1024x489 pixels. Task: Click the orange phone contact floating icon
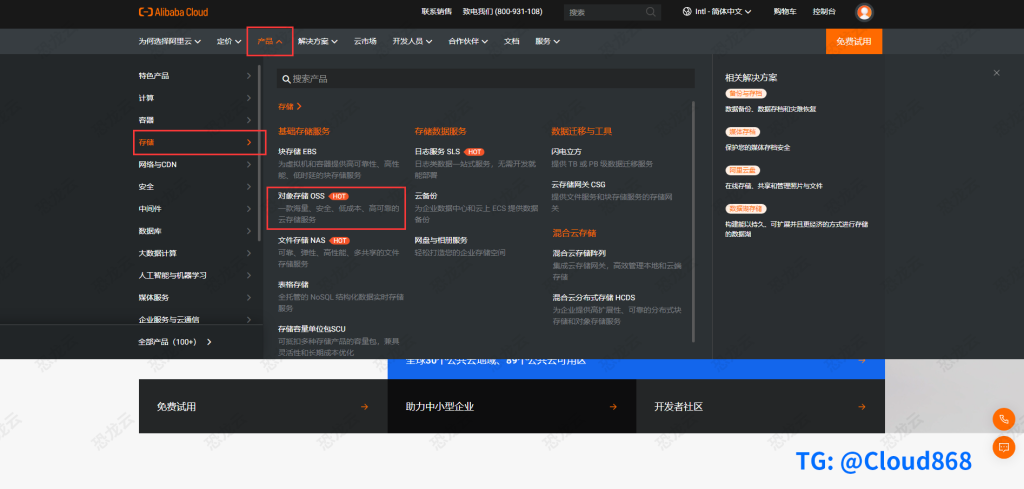1004,419
